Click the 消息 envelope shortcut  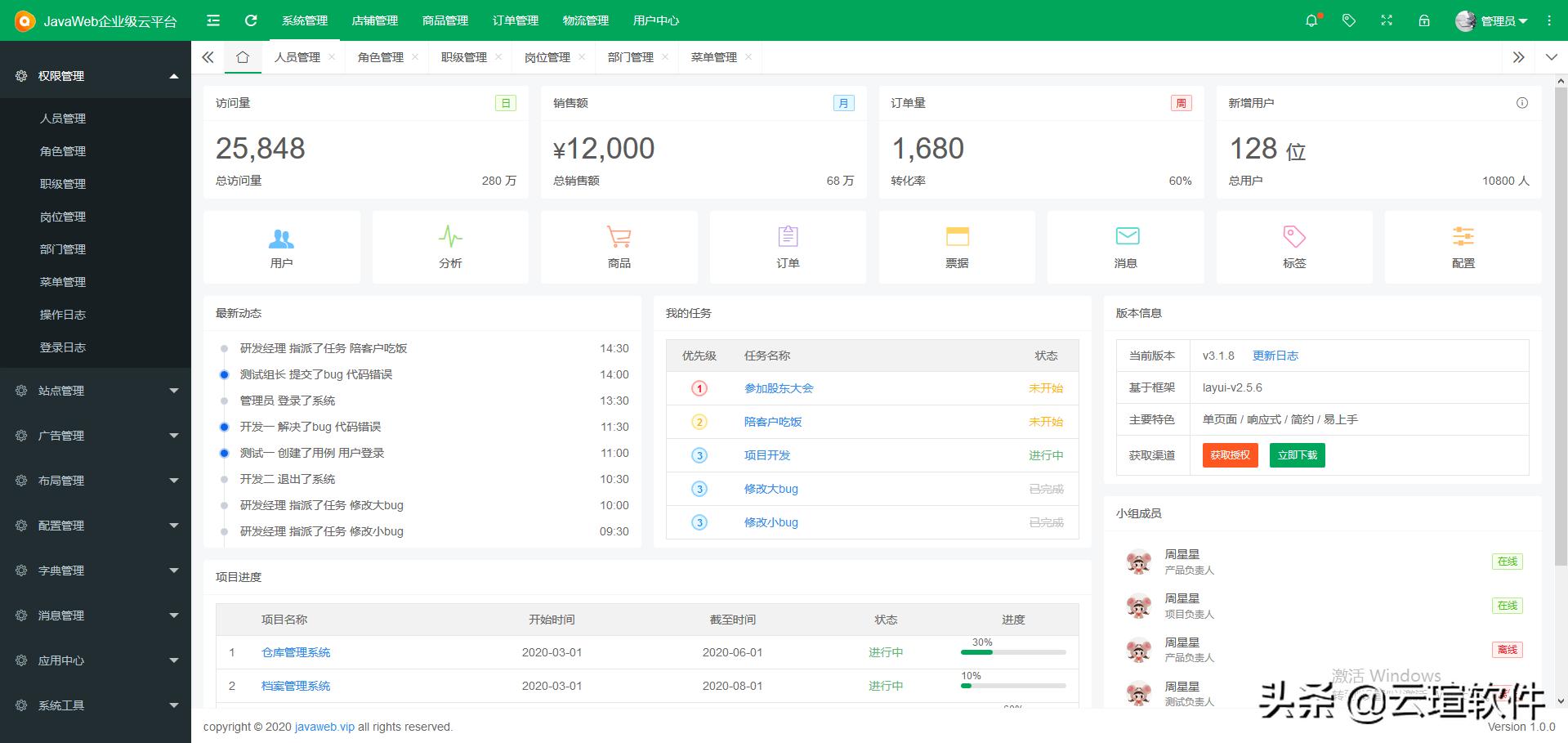[x=1126, y=247]
